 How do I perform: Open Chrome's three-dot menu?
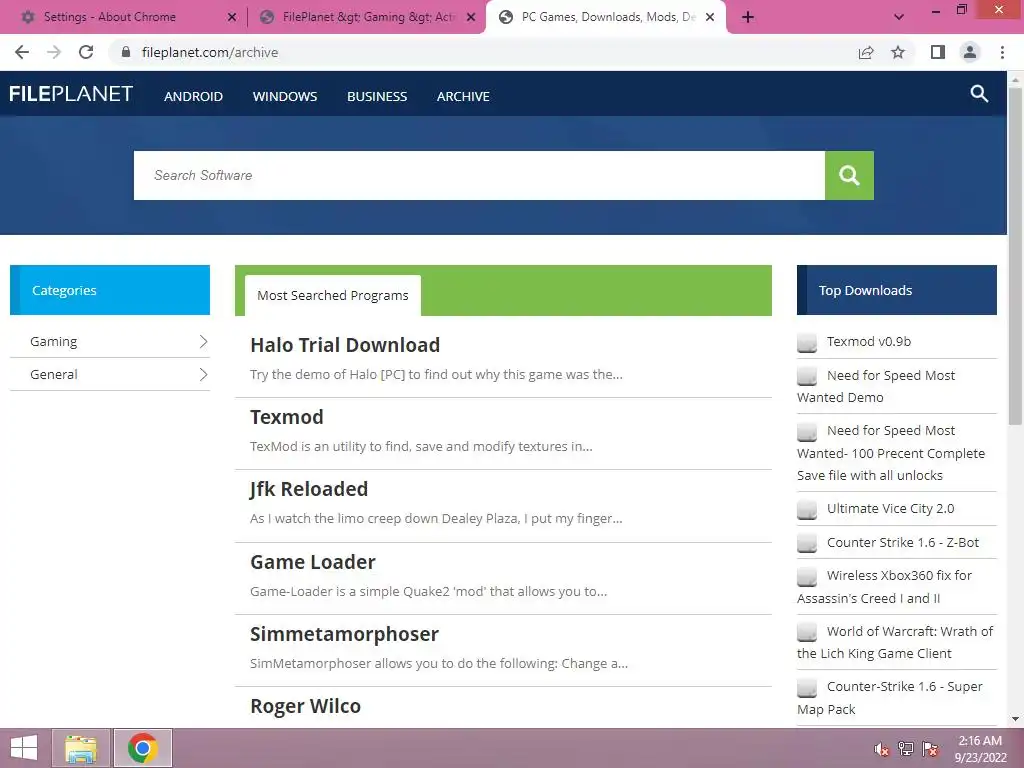click(1002, 52)
